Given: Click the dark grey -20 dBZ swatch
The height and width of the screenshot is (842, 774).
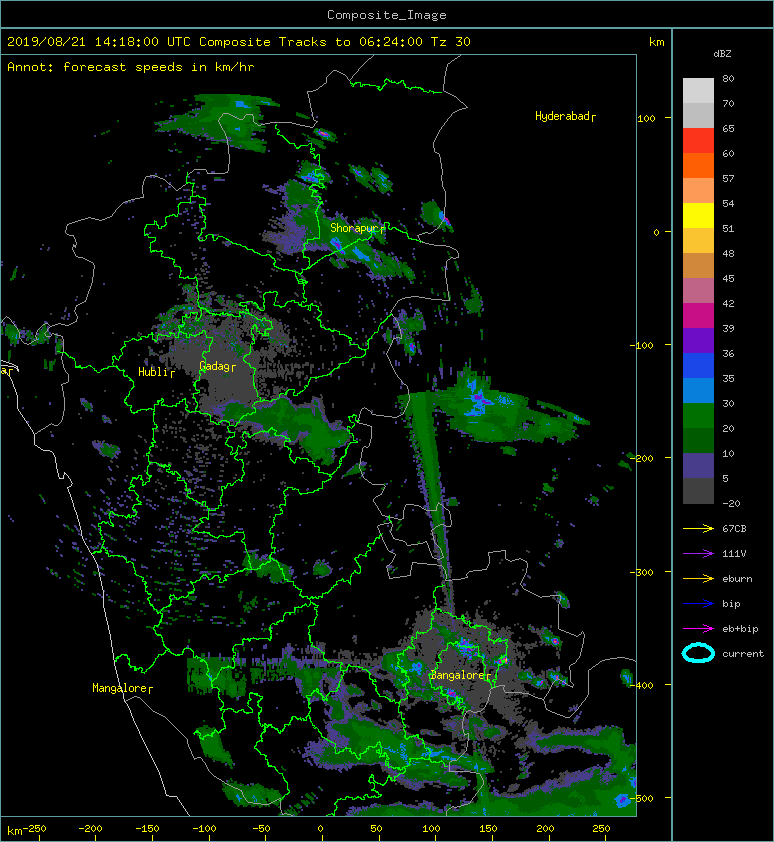Looking at the screenshot, I should tap(698, 491).
